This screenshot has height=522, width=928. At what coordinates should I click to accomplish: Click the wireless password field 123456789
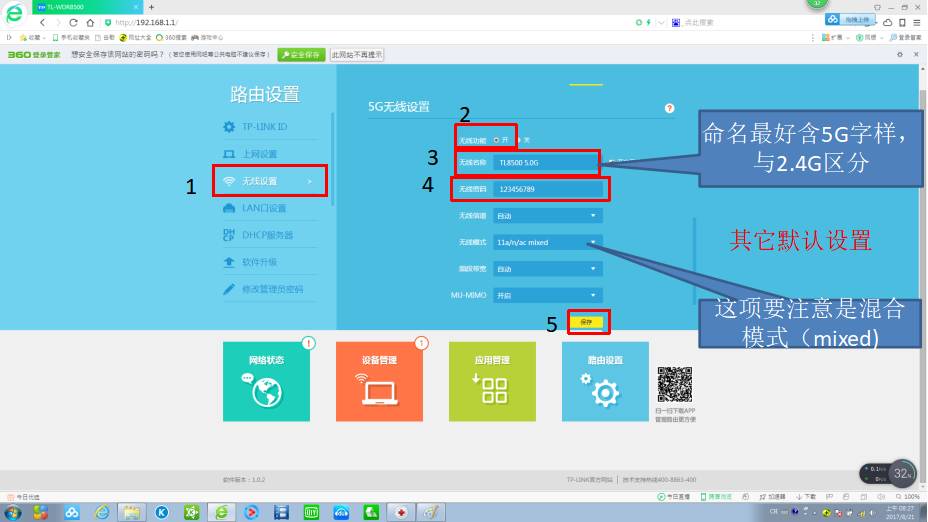(547, 189)
